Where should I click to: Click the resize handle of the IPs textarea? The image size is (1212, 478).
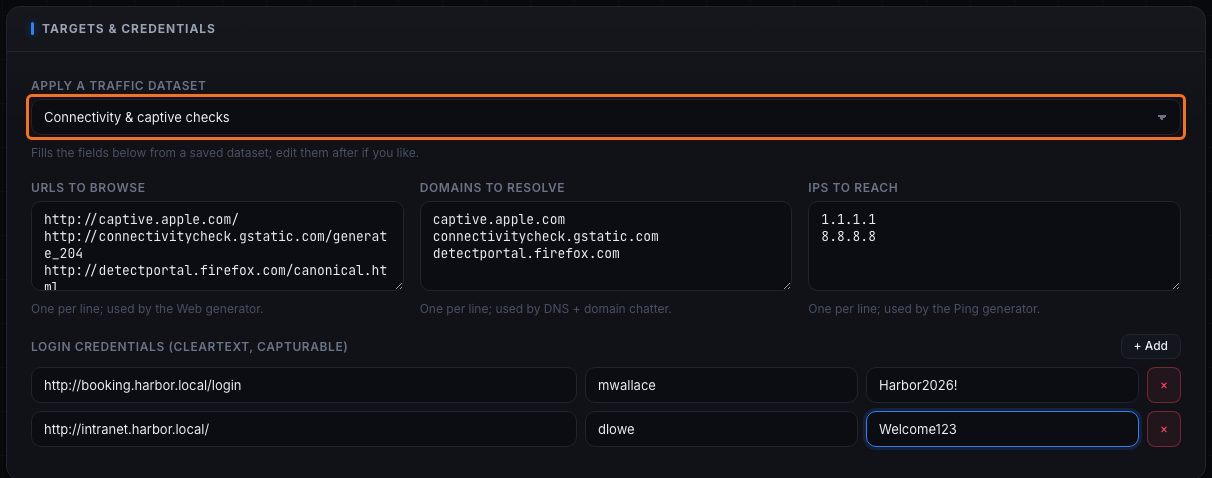[x=1175, y=285]
